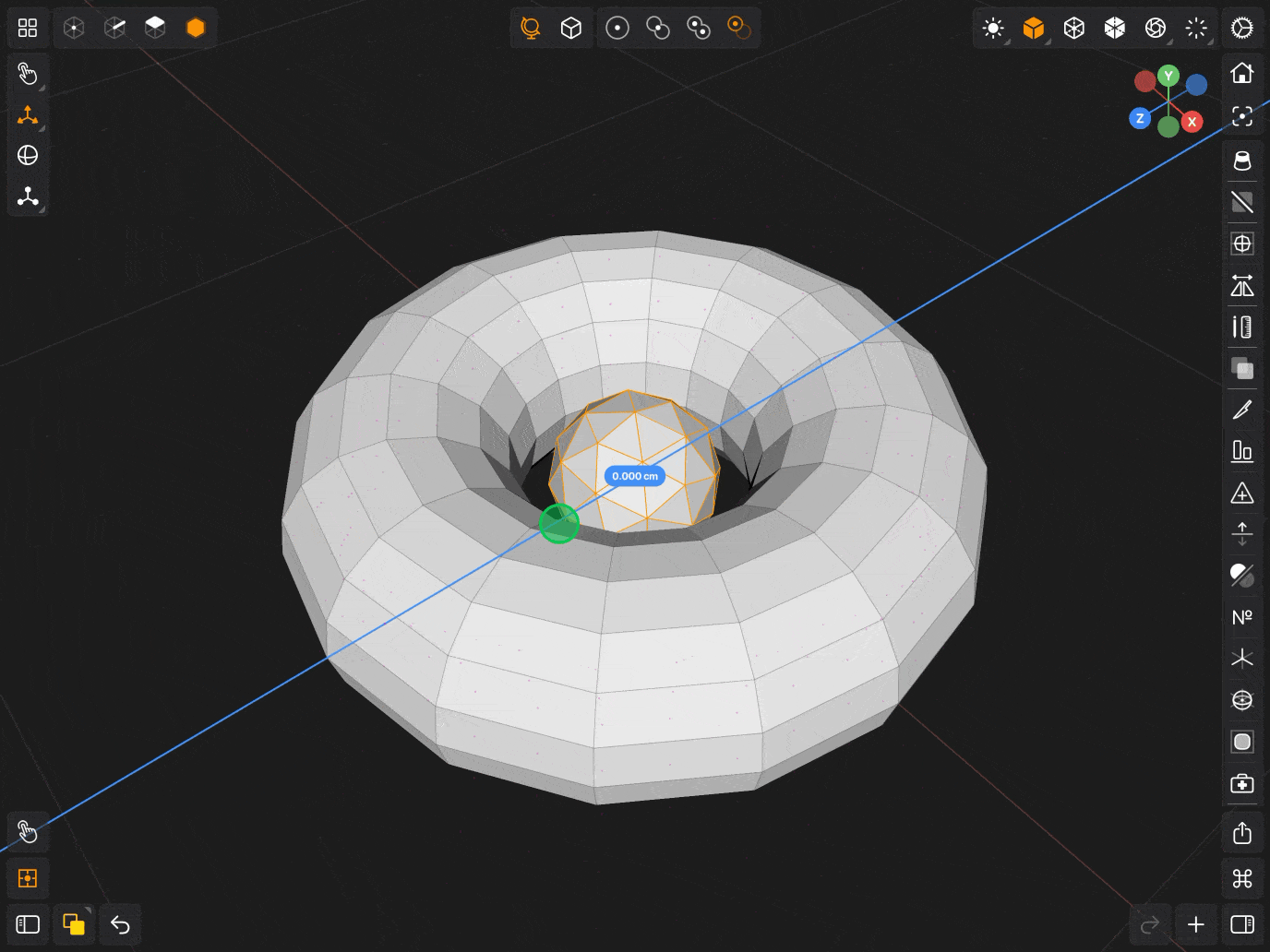This screenshot has height=952, width=1270.
Task: Toggle the orange snapping icon
Action: click(x=28, y=878)
